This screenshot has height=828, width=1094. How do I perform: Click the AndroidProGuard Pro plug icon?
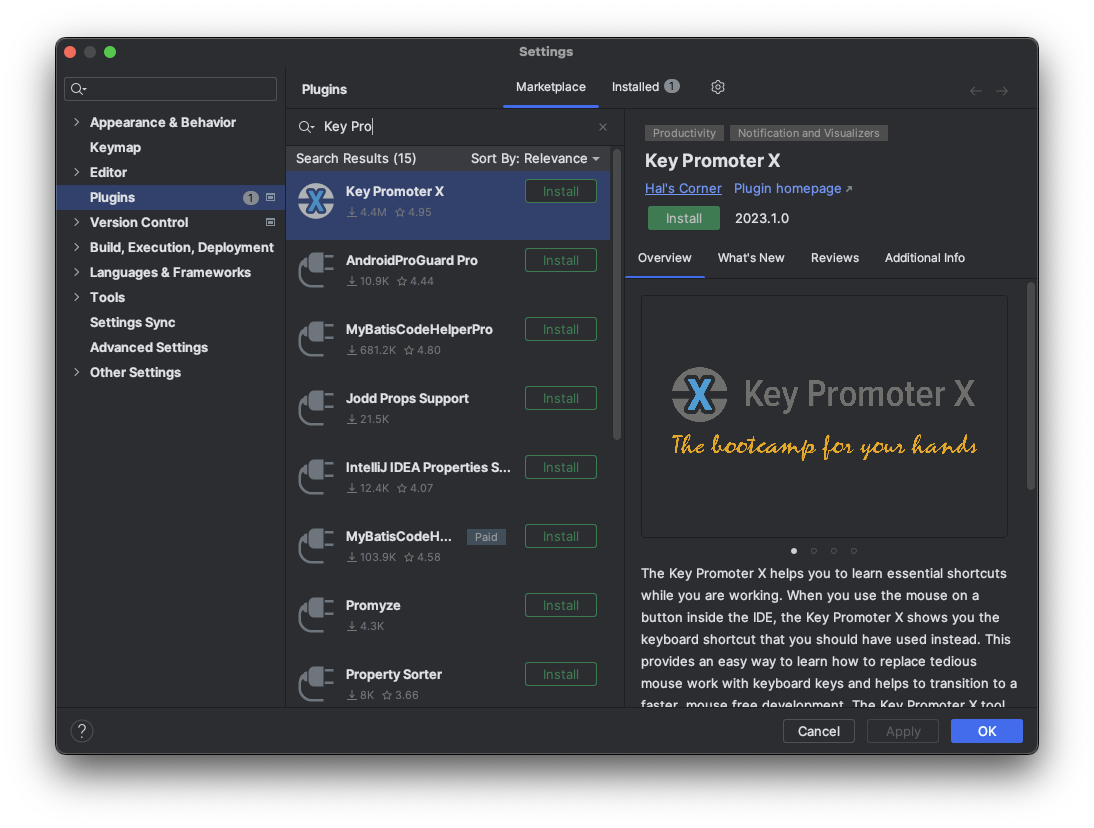tap(316, 270)
